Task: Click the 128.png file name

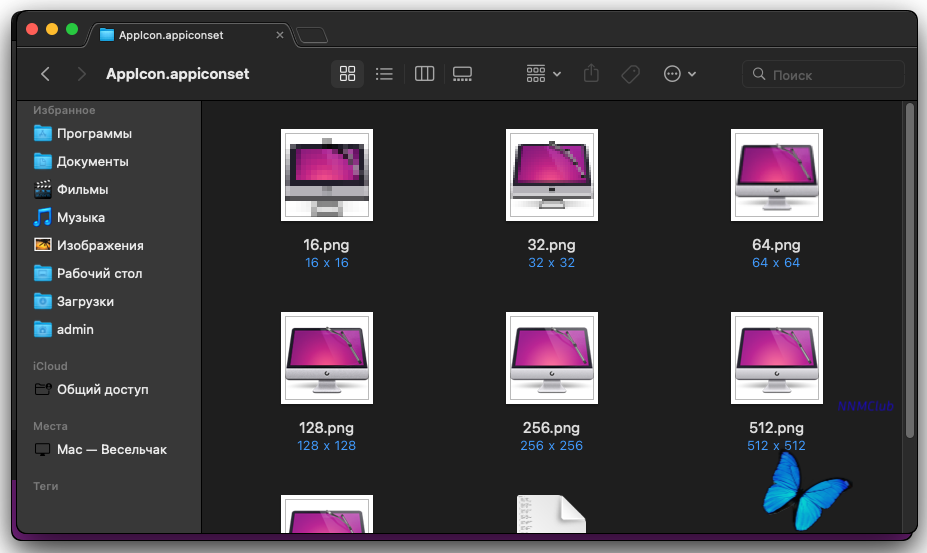Action: point(326,428)
